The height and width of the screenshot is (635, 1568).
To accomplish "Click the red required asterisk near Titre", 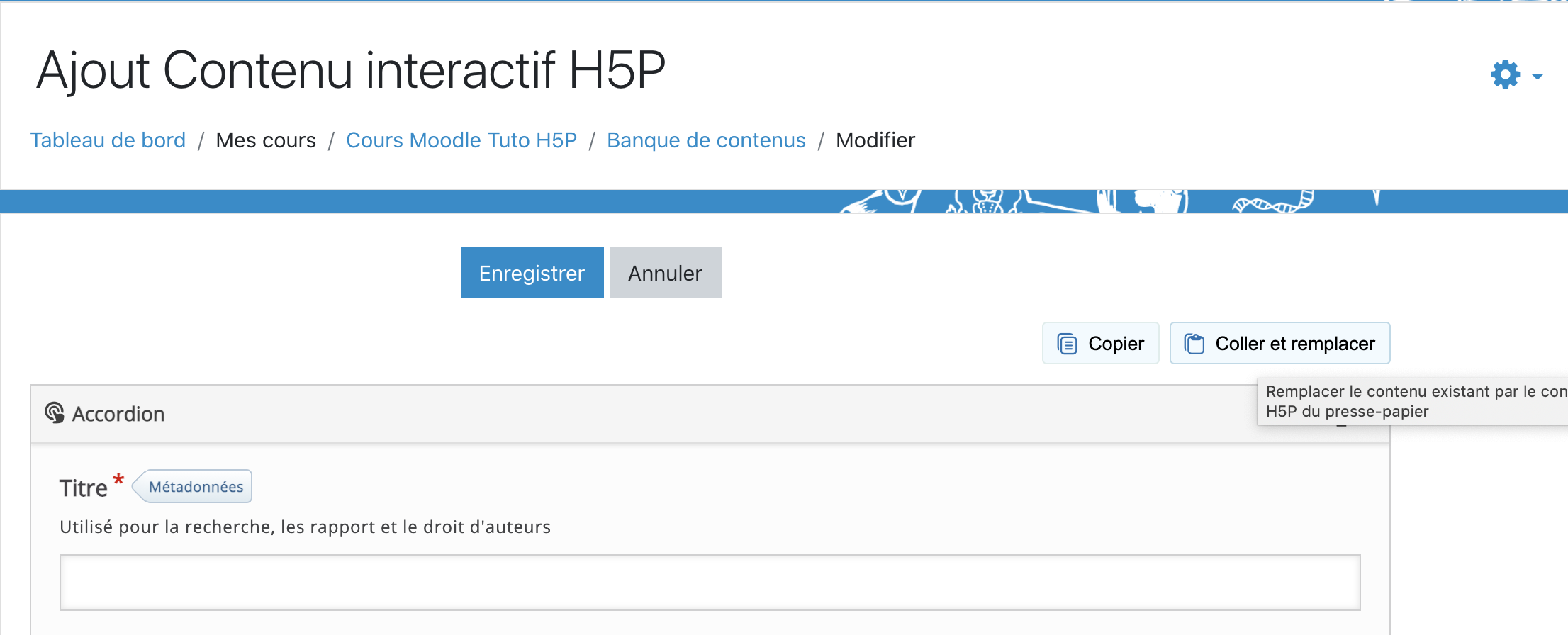I will [118, 481].
